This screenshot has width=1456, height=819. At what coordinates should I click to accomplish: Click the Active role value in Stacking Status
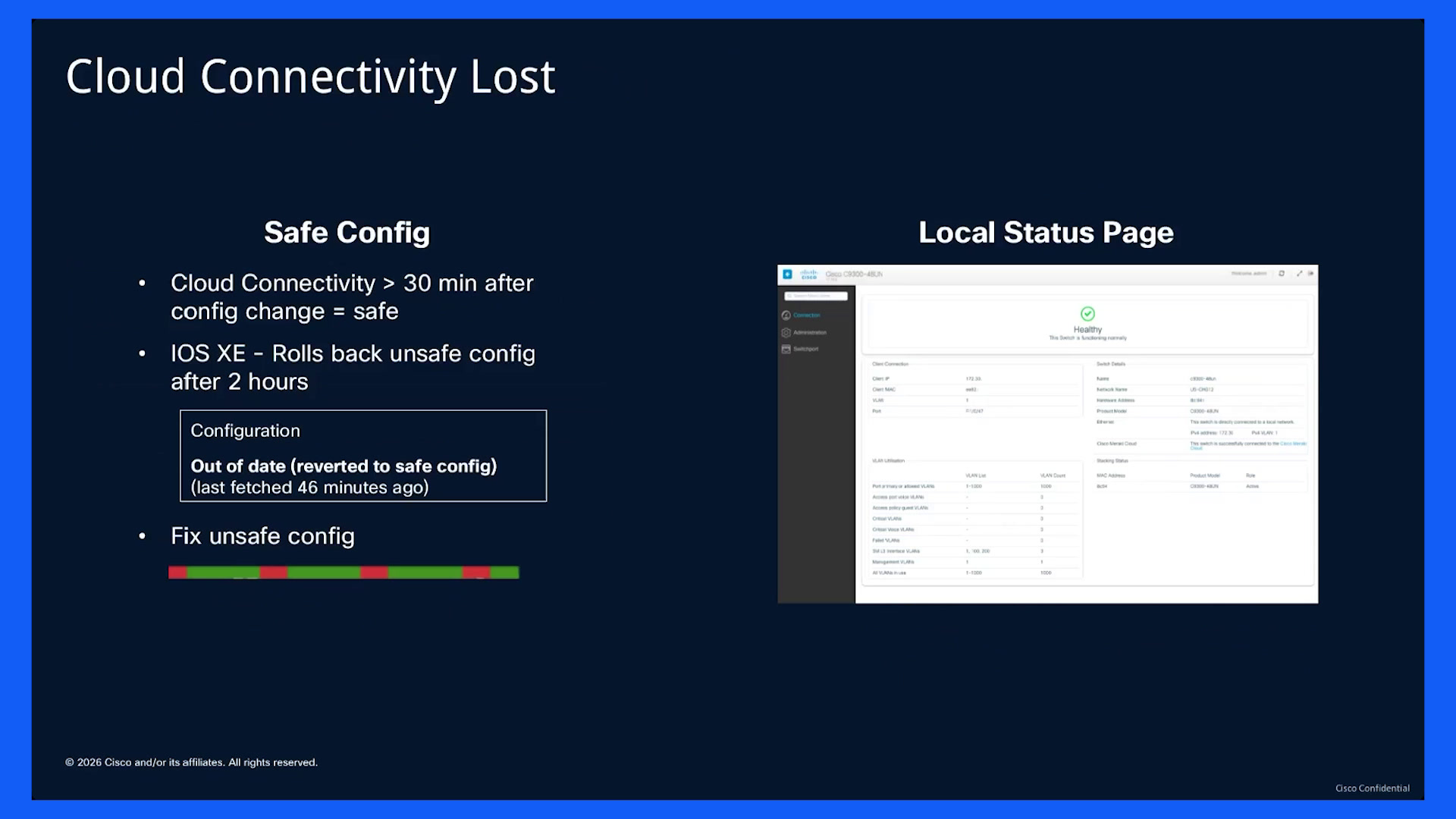click(1252, 486)
